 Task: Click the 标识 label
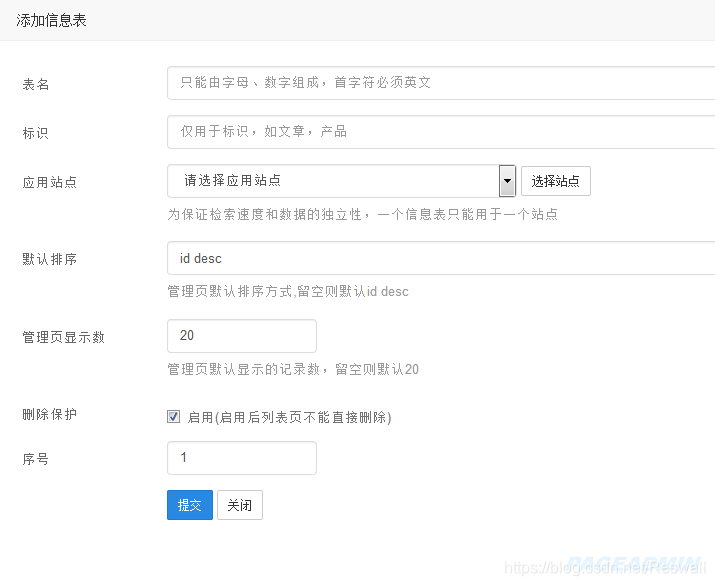pyautogui.click(x=36, y=133)
